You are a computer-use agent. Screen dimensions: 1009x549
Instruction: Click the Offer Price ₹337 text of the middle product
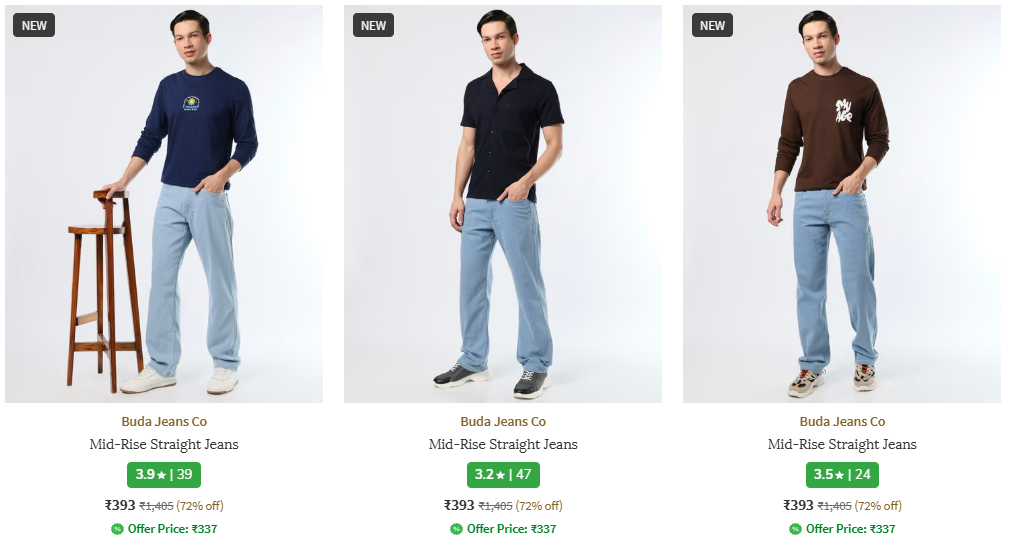511,529
